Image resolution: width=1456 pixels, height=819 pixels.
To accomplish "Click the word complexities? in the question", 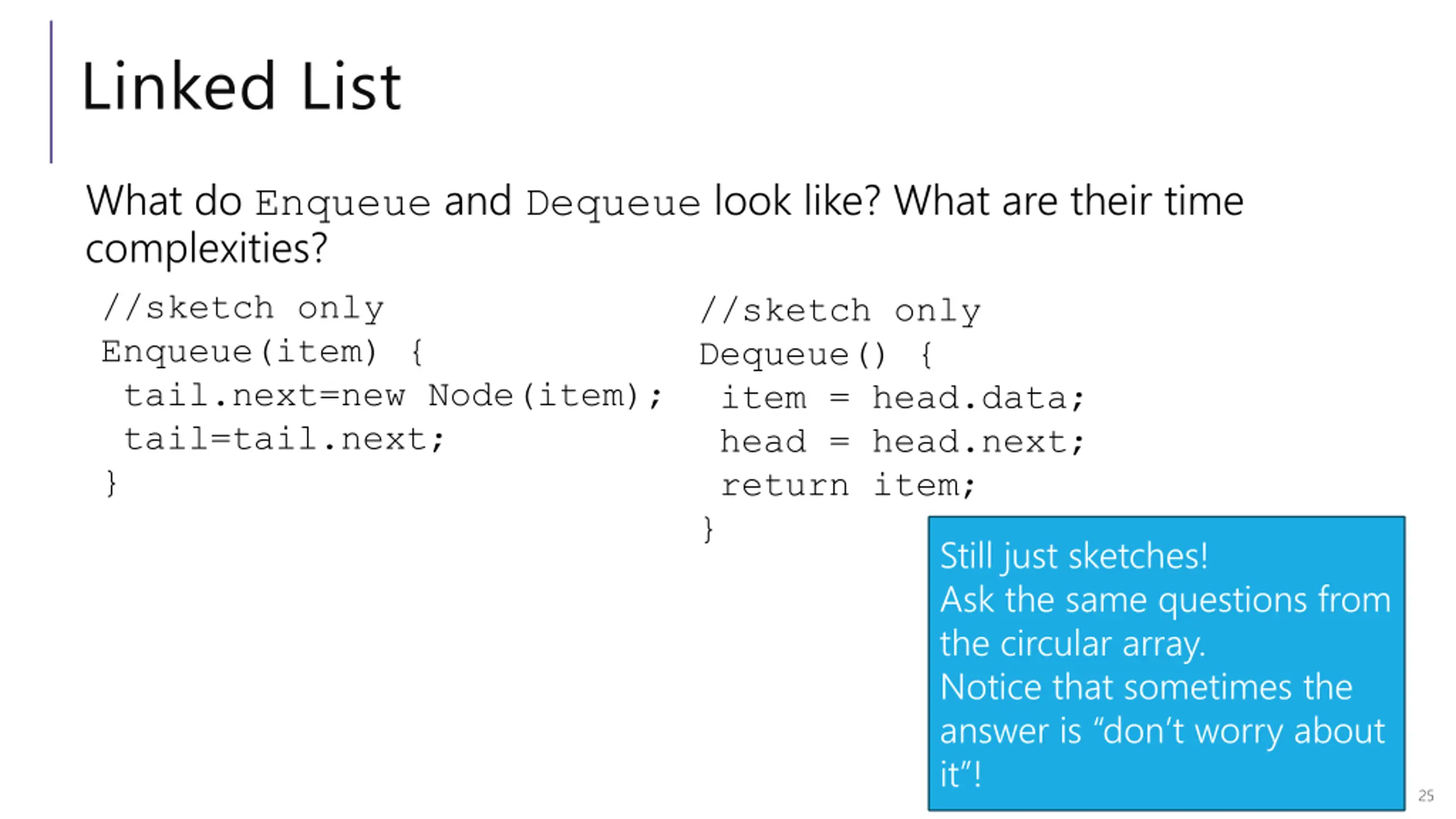I will (207, 249).
